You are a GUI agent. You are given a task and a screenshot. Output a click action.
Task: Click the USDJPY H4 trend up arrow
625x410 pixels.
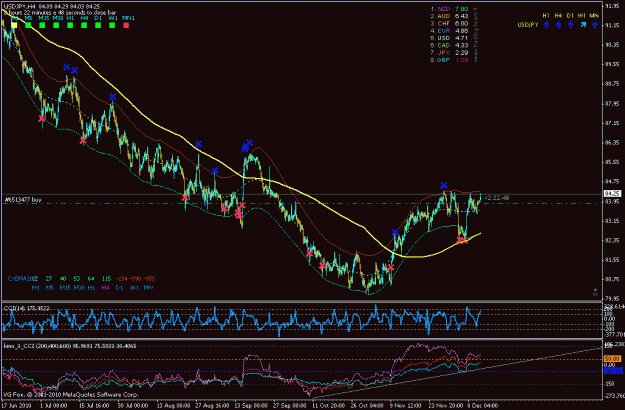point(558,25)
